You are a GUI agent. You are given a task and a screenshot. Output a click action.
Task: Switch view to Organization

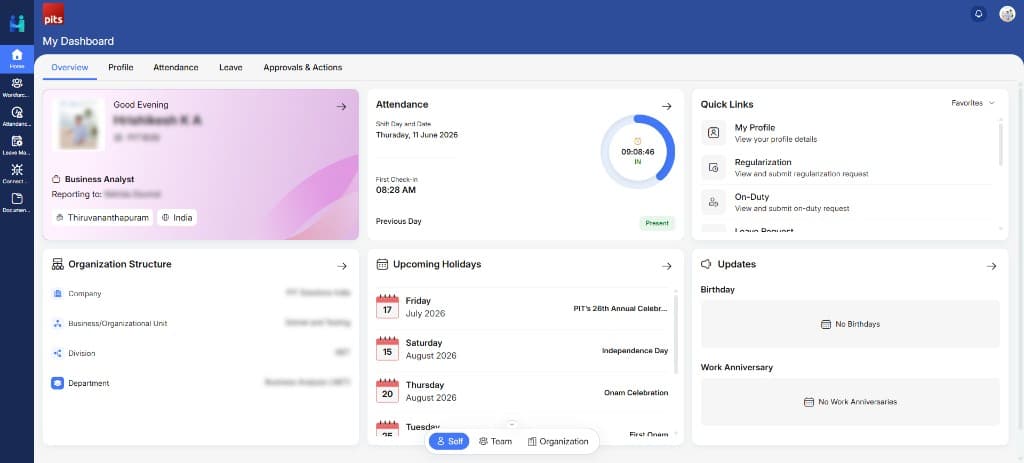point(558,441)
